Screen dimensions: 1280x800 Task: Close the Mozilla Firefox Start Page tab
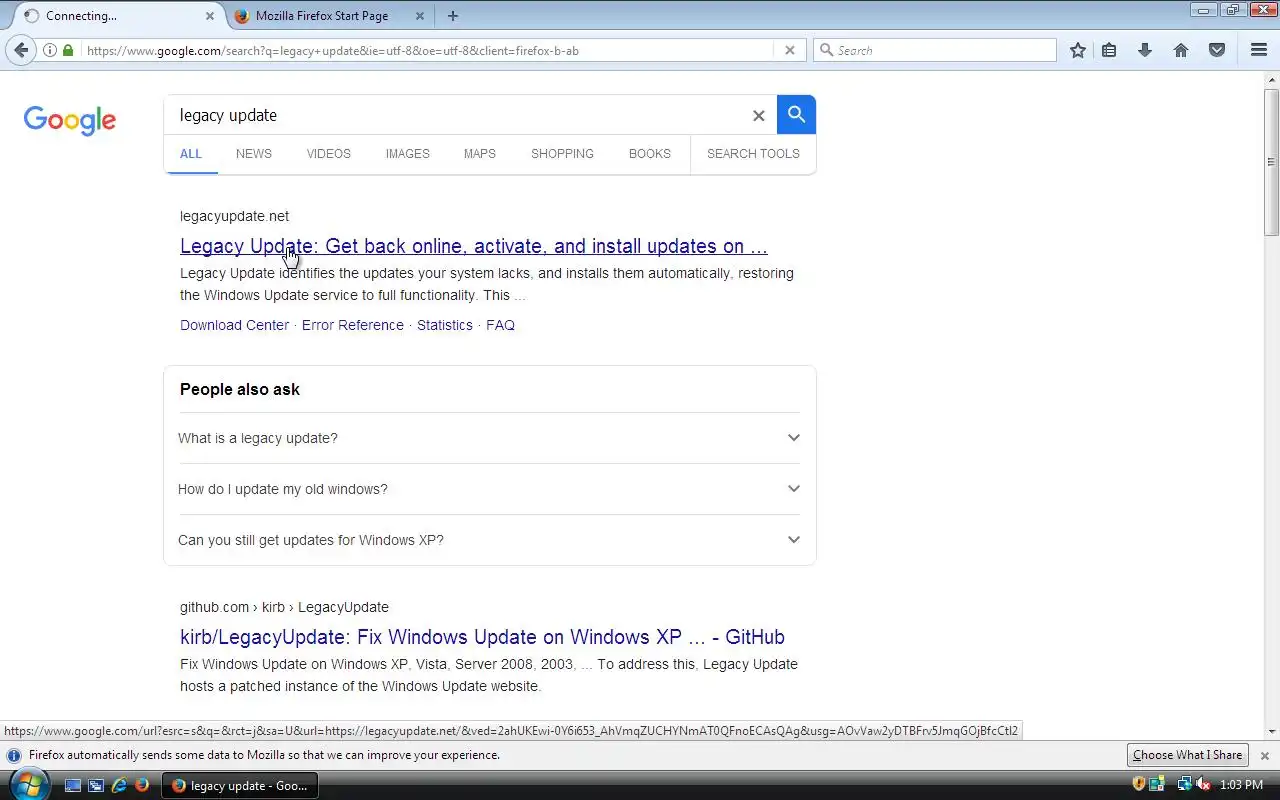tap(420, 16)
